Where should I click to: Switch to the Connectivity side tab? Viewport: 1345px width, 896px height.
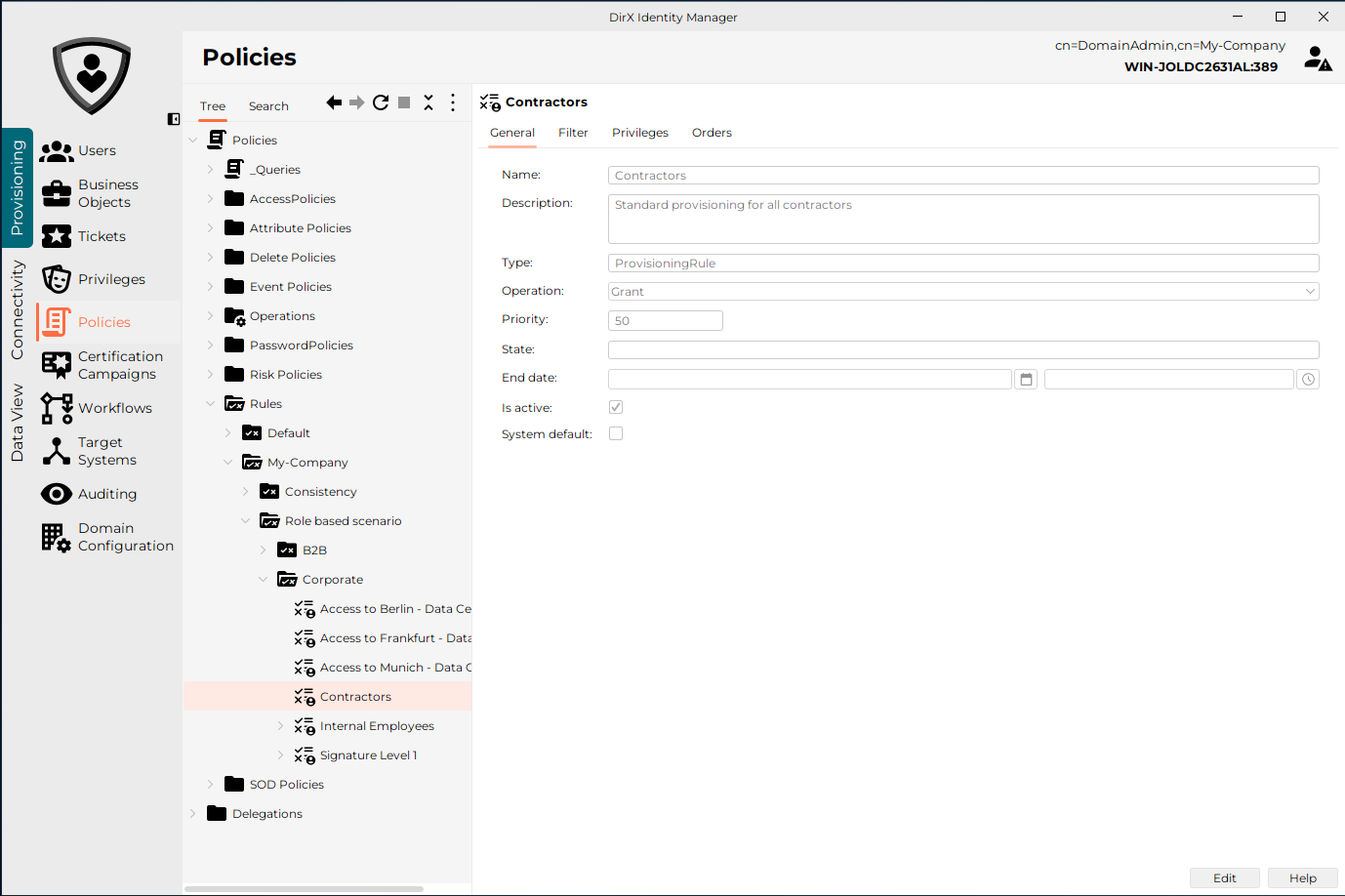[17, 309]
